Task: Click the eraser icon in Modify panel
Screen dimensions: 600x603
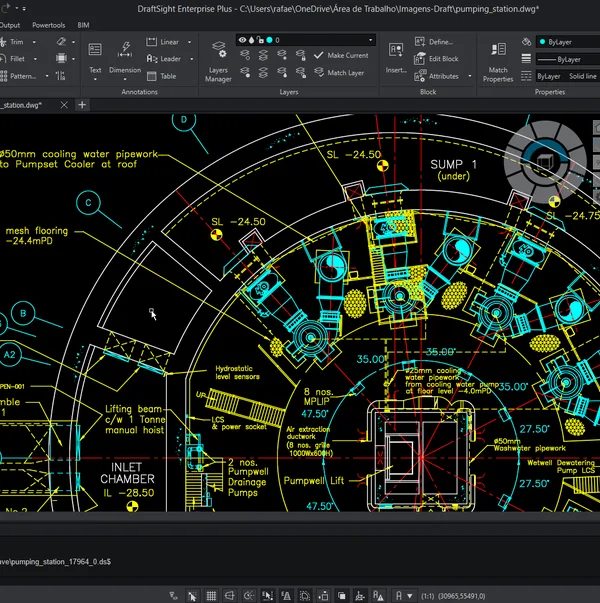Action: [62, 42]
